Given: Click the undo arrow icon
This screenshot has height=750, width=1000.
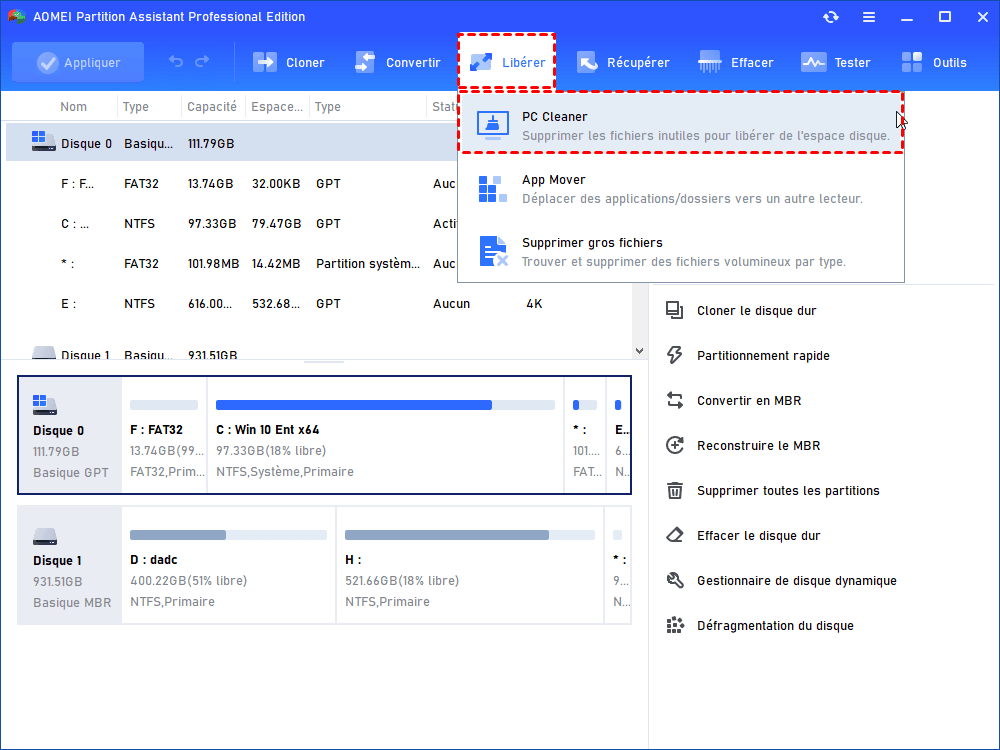Looking at the screenshot, I should (x=176, y=61).
